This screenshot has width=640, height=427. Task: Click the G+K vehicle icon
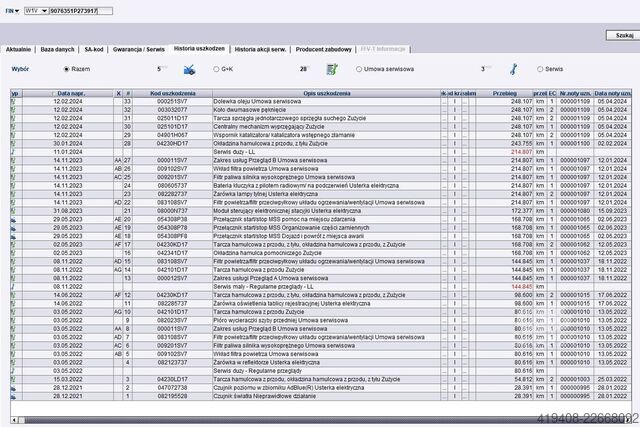click(x=189, y=70)
